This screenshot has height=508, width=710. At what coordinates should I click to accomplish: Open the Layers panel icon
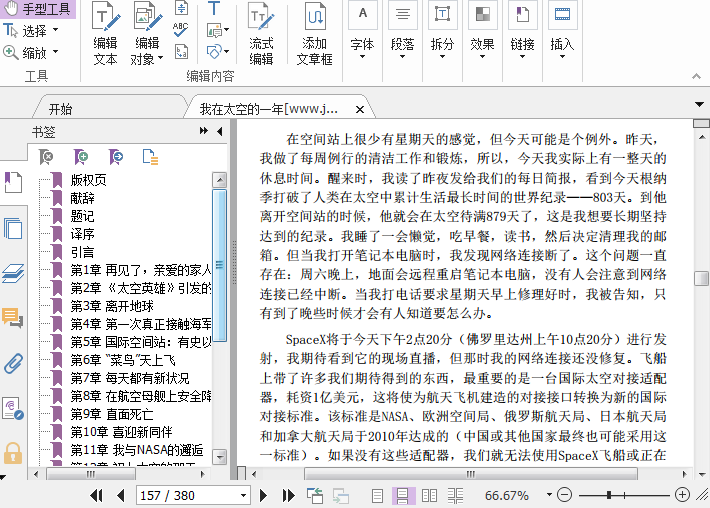click(x=13, y=272)
